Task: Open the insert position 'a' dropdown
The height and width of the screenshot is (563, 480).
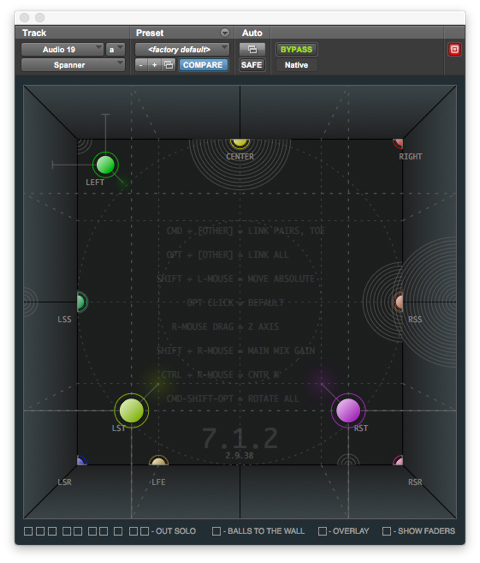Action: (115, 49)
